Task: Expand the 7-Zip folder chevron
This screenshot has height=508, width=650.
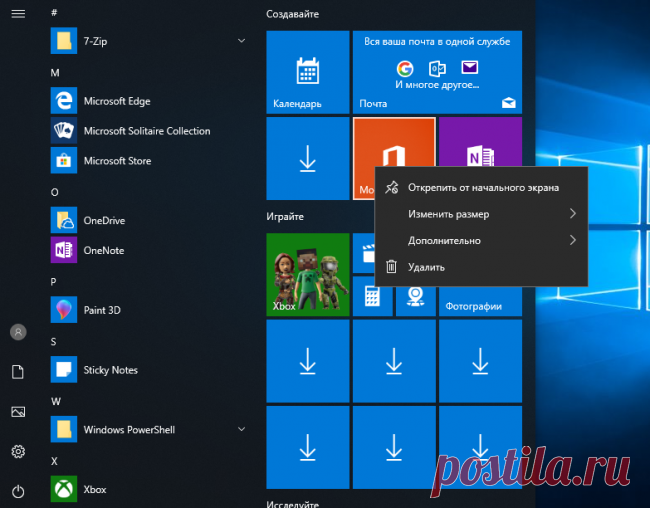Action: click(x=241, y=41)
